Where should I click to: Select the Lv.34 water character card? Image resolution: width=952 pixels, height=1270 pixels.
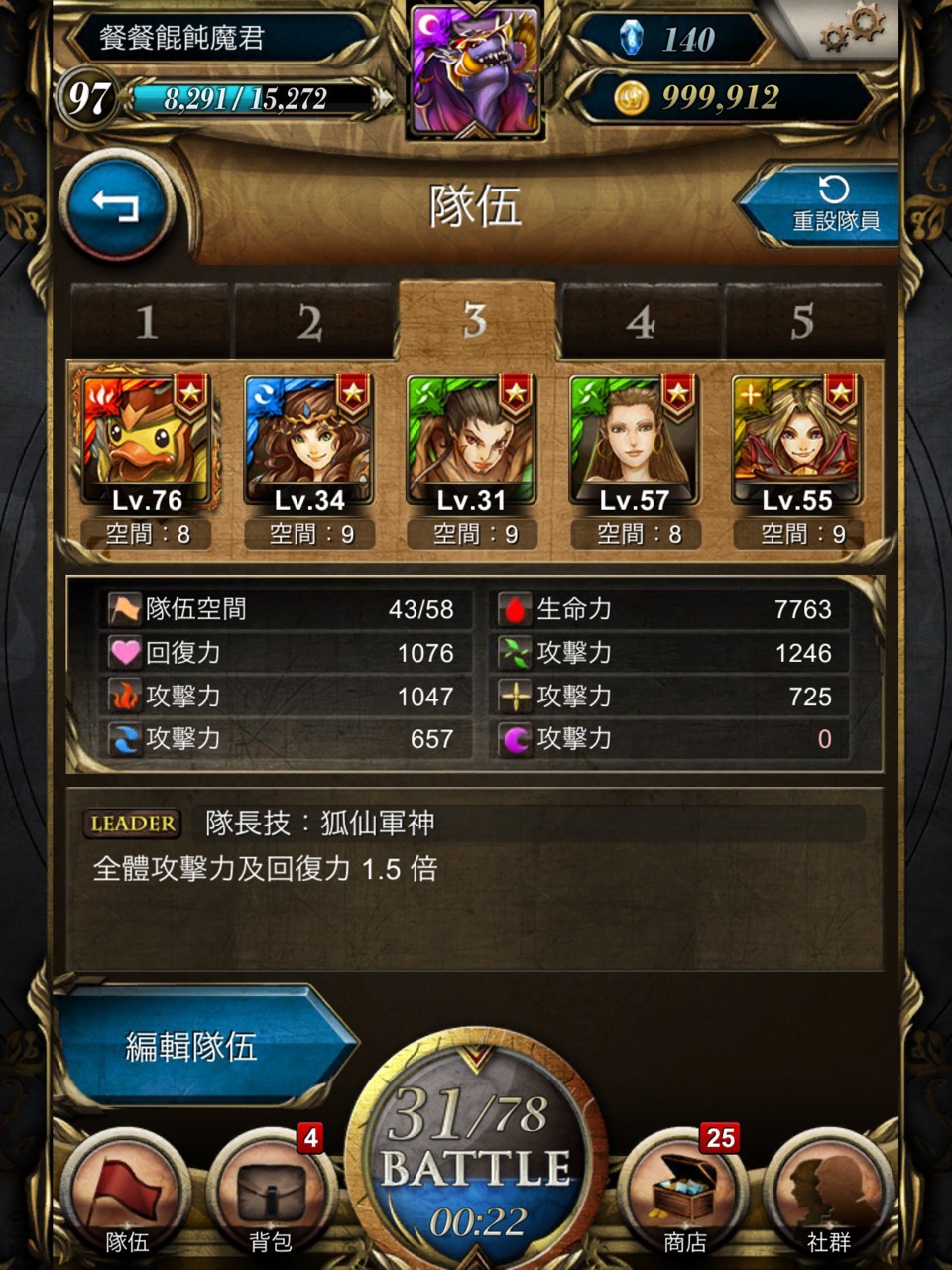[x=309, y=442]
